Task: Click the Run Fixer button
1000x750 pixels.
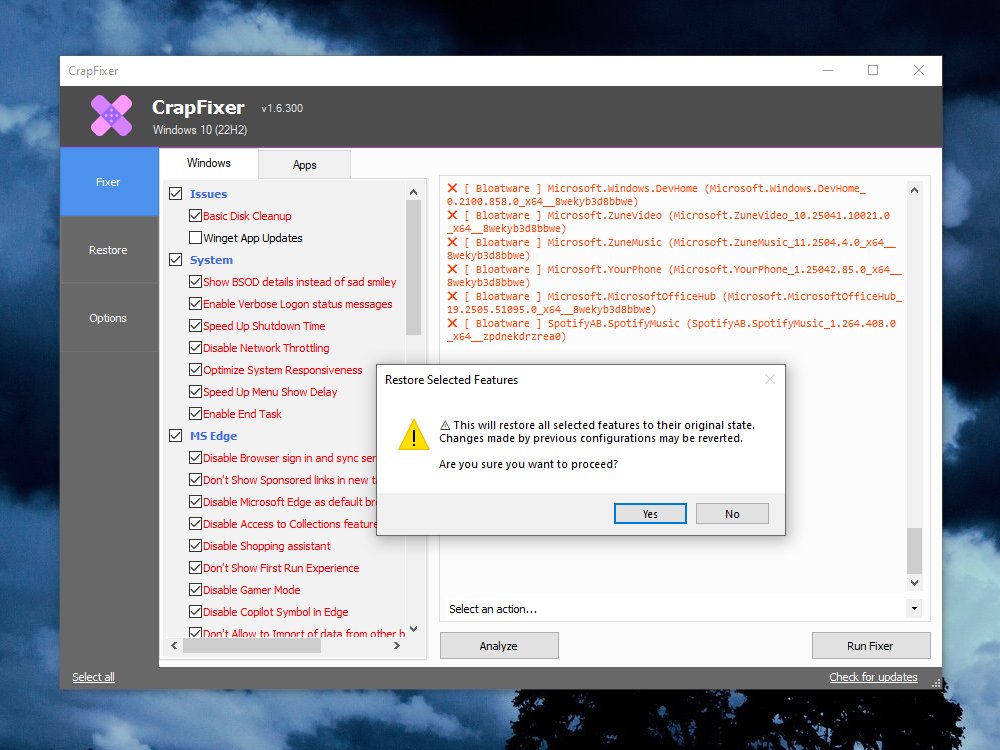Action: point(871,645)
